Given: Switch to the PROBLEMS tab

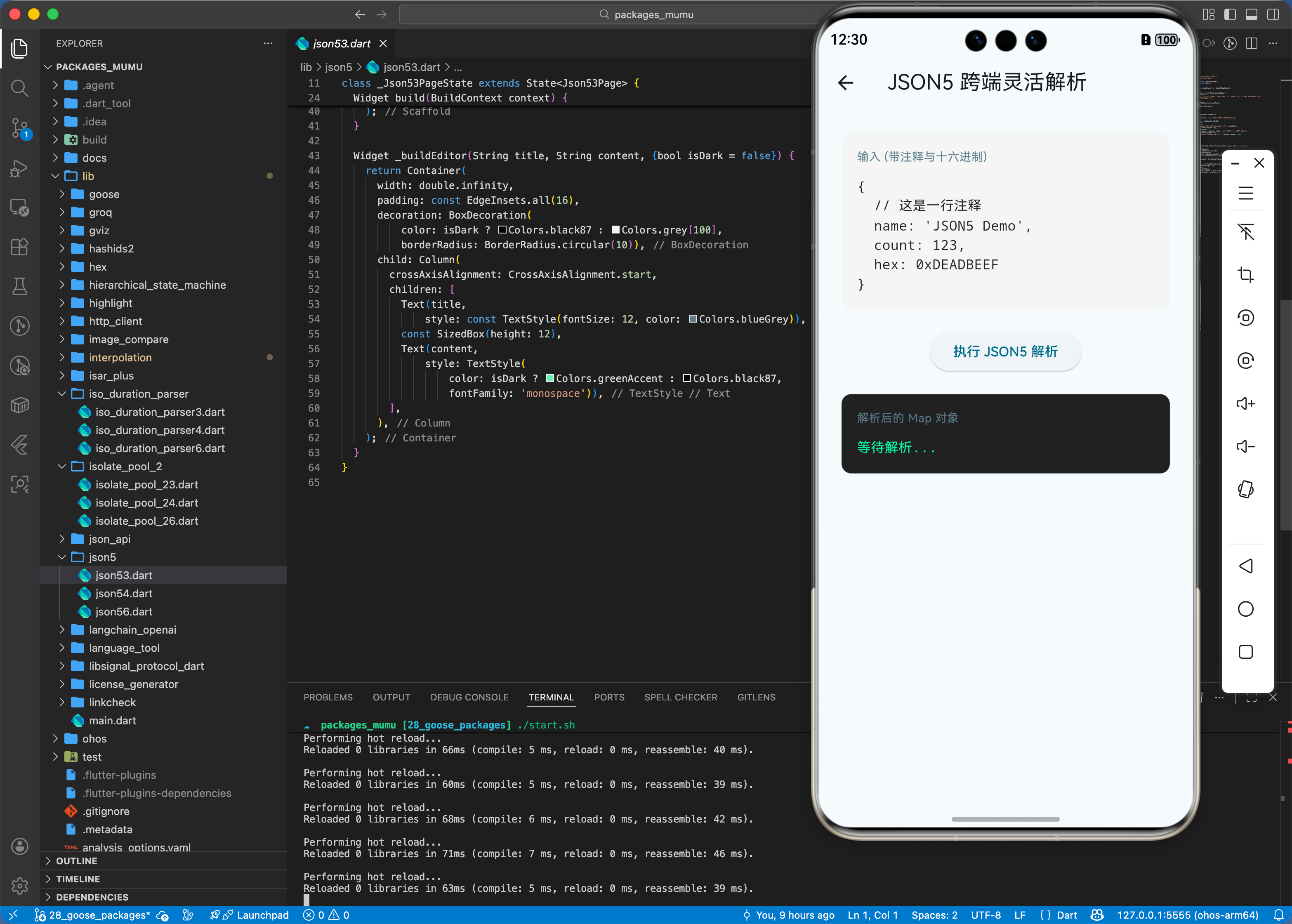Looking at the screenshot, I should (x=328, y=697).
